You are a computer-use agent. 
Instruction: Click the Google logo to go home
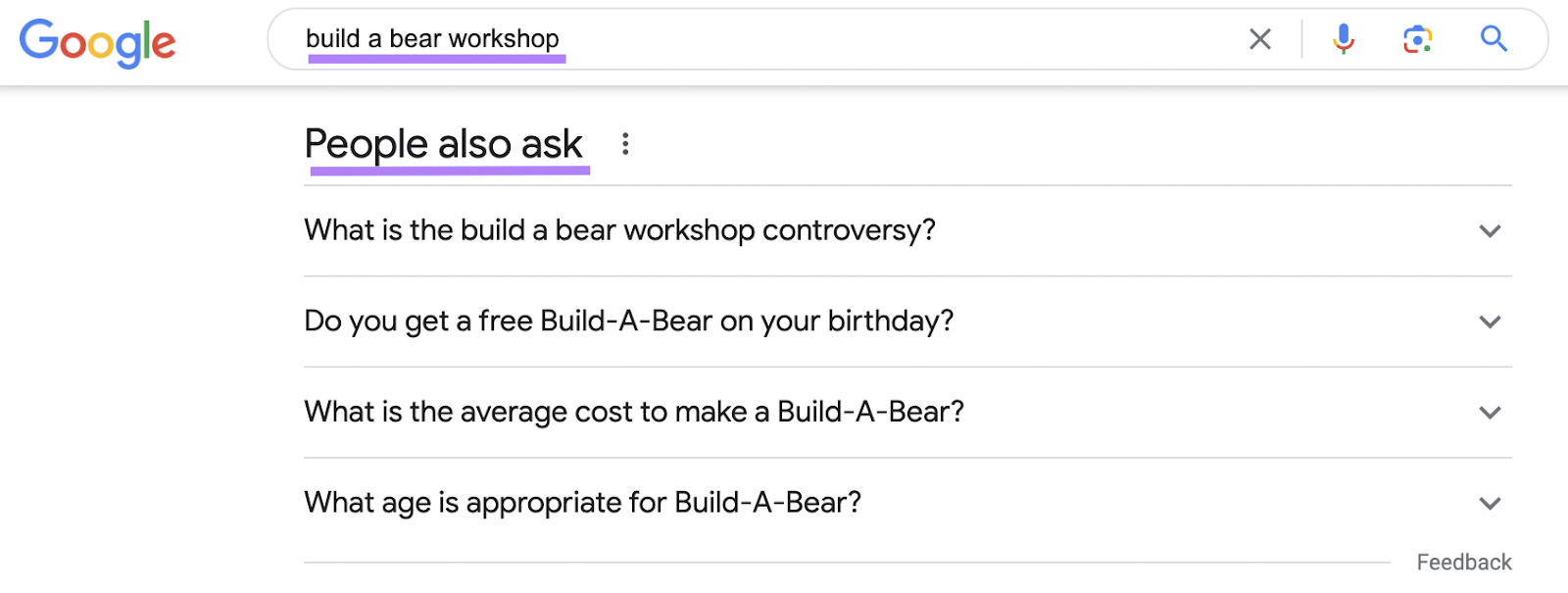point(96,41)
